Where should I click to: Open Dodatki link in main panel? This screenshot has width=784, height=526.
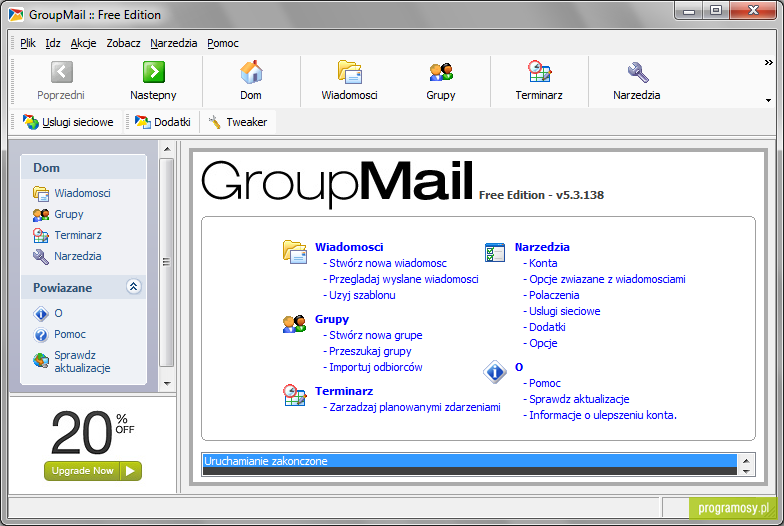pos(547,327)
